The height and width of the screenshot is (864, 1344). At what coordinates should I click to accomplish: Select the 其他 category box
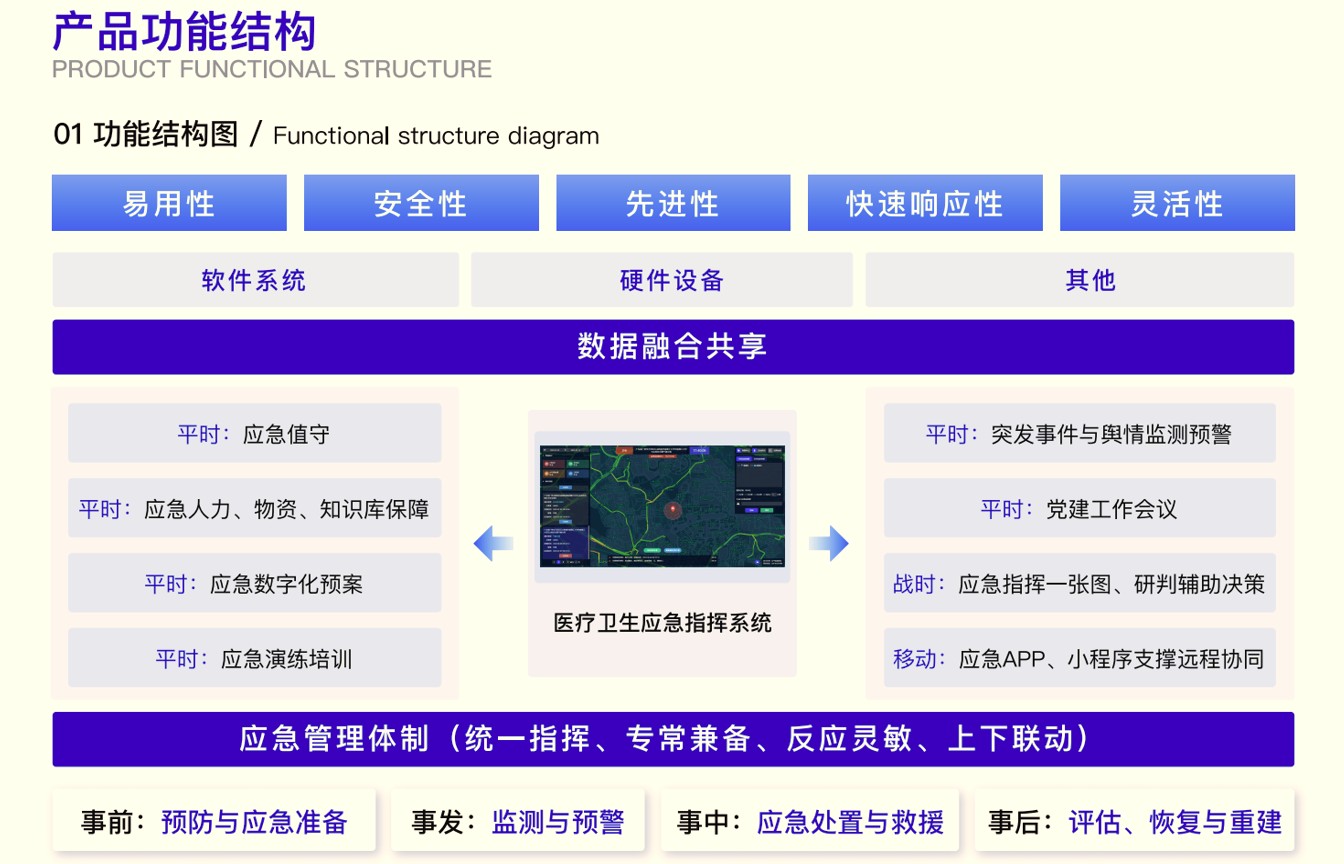pyautogui.click(x=1079, y=280)
